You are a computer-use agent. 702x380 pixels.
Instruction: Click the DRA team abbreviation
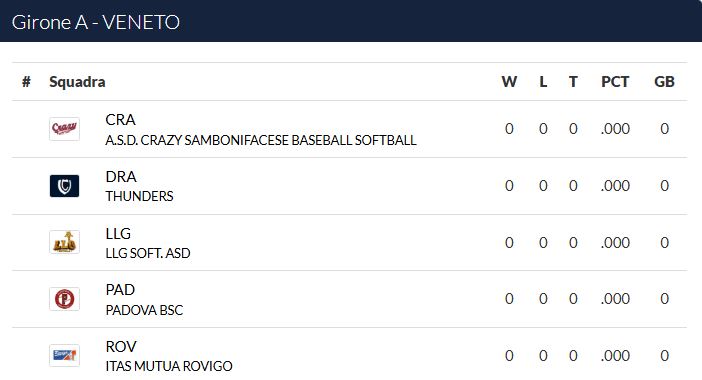tap(121, 177)
